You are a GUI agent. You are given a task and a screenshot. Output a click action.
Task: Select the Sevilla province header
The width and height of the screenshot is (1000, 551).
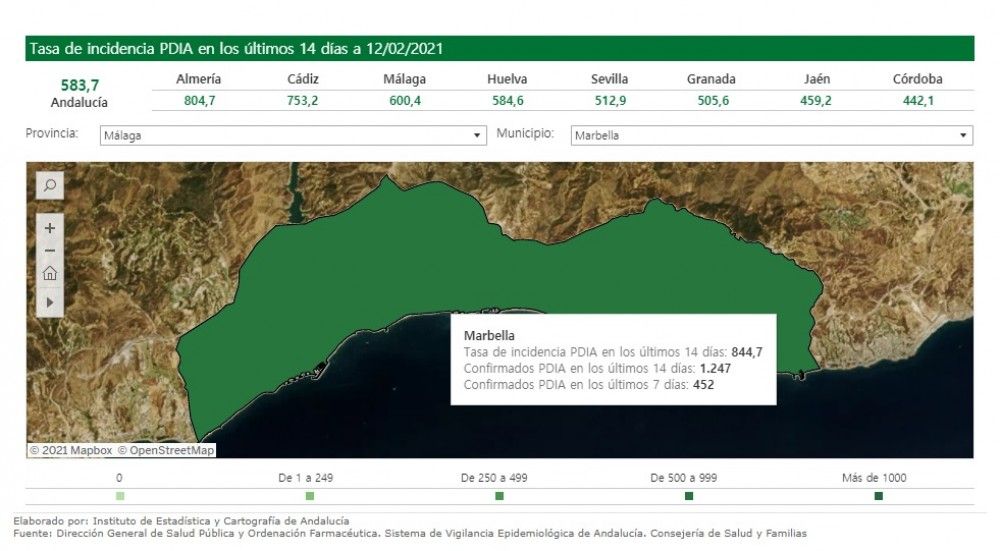click(x=609, y=79)
